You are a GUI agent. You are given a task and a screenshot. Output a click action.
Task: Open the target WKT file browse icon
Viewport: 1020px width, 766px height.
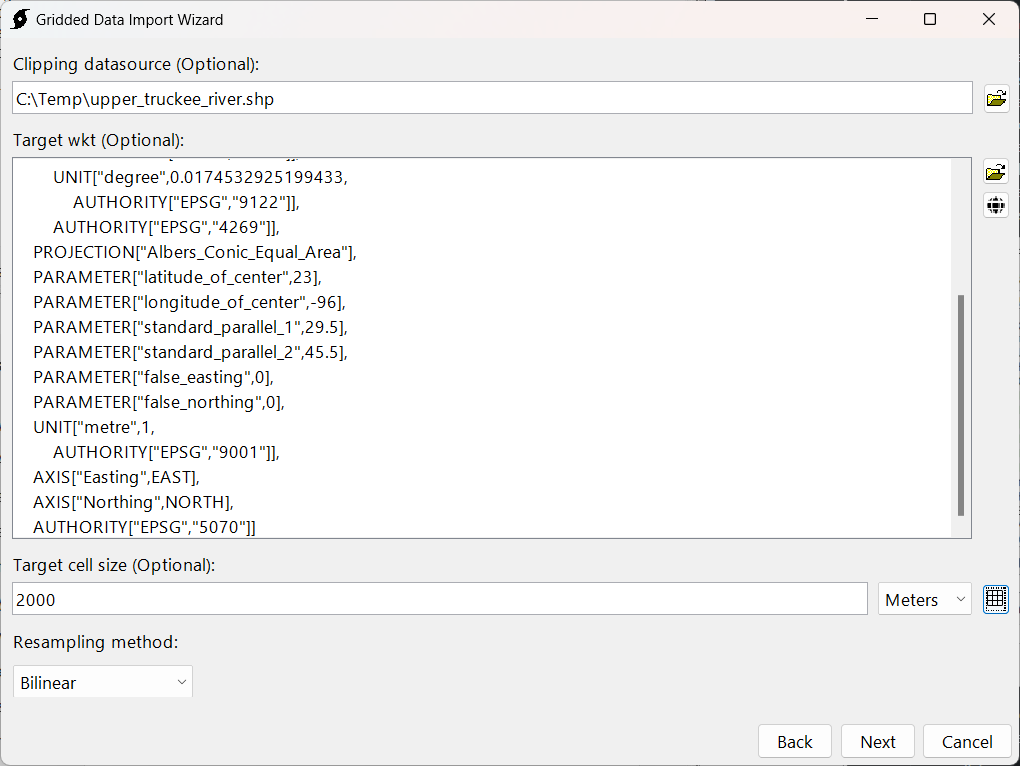(996, 172)
